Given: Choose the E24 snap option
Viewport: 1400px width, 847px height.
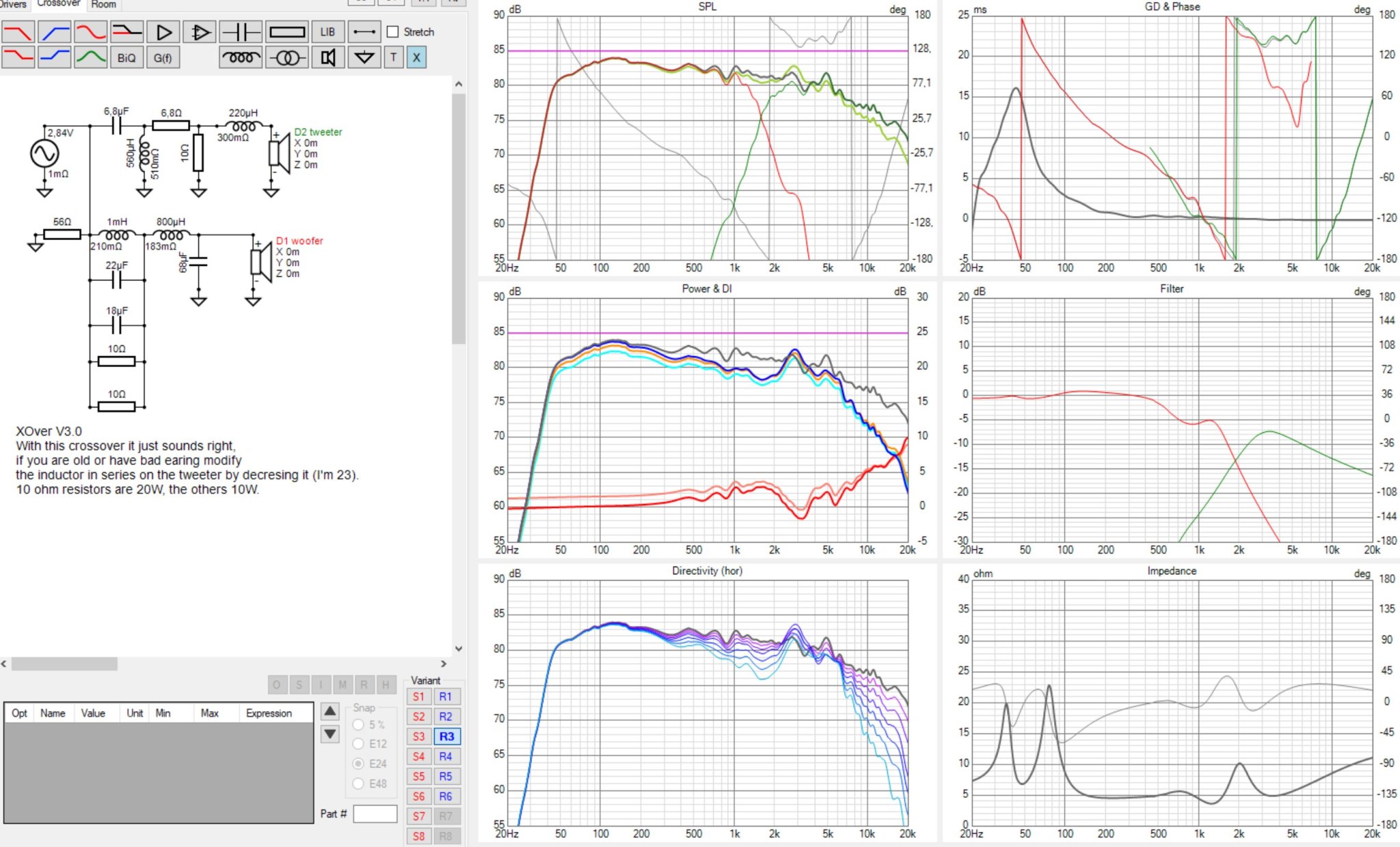Looking at the screenshot, I should click(x=358, y=764).
